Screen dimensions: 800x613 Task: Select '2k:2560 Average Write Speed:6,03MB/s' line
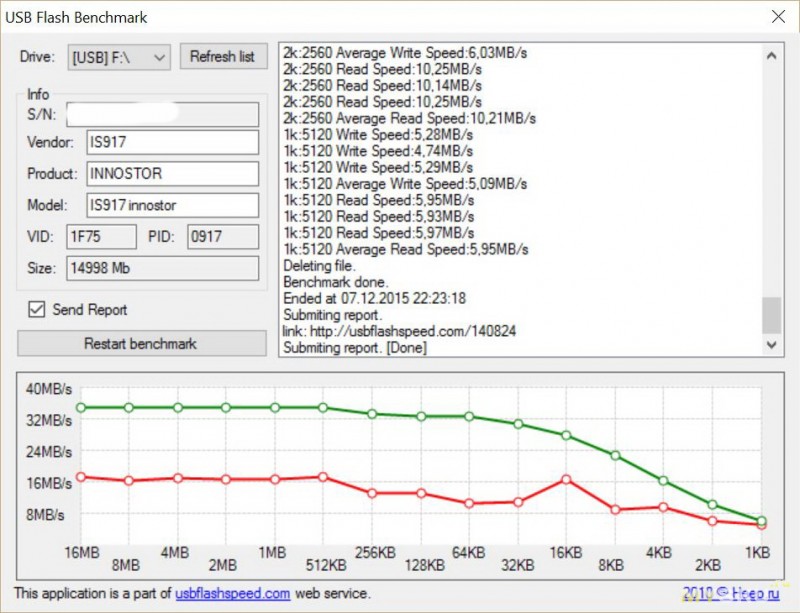405,53
